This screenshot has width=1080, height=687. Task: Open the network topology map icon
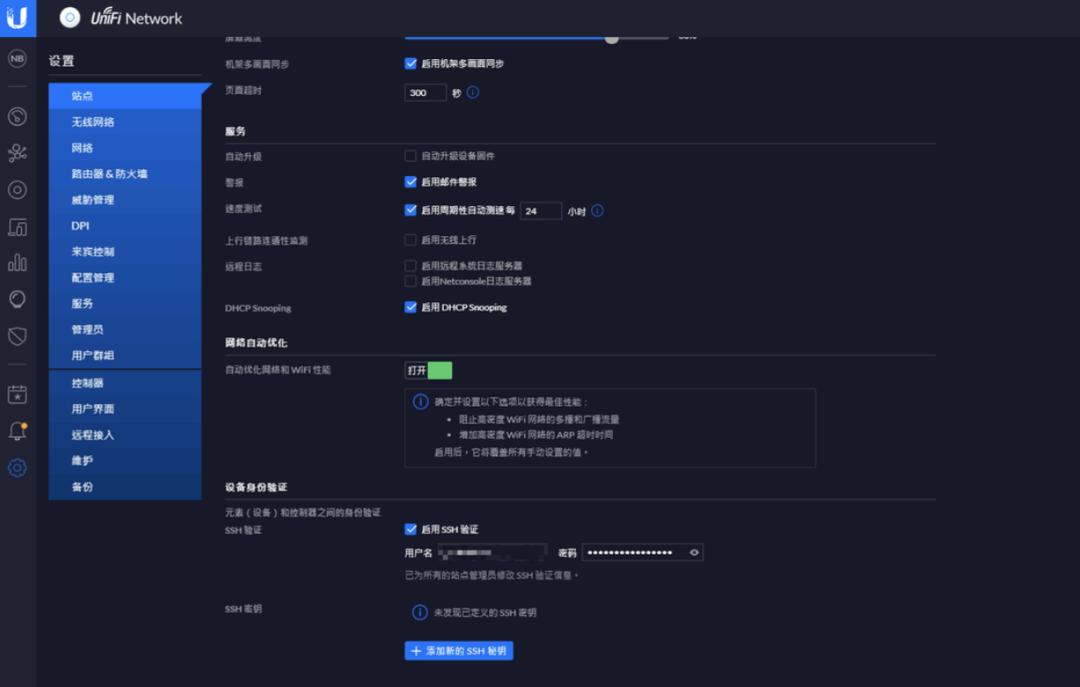(x=15, y=151)
